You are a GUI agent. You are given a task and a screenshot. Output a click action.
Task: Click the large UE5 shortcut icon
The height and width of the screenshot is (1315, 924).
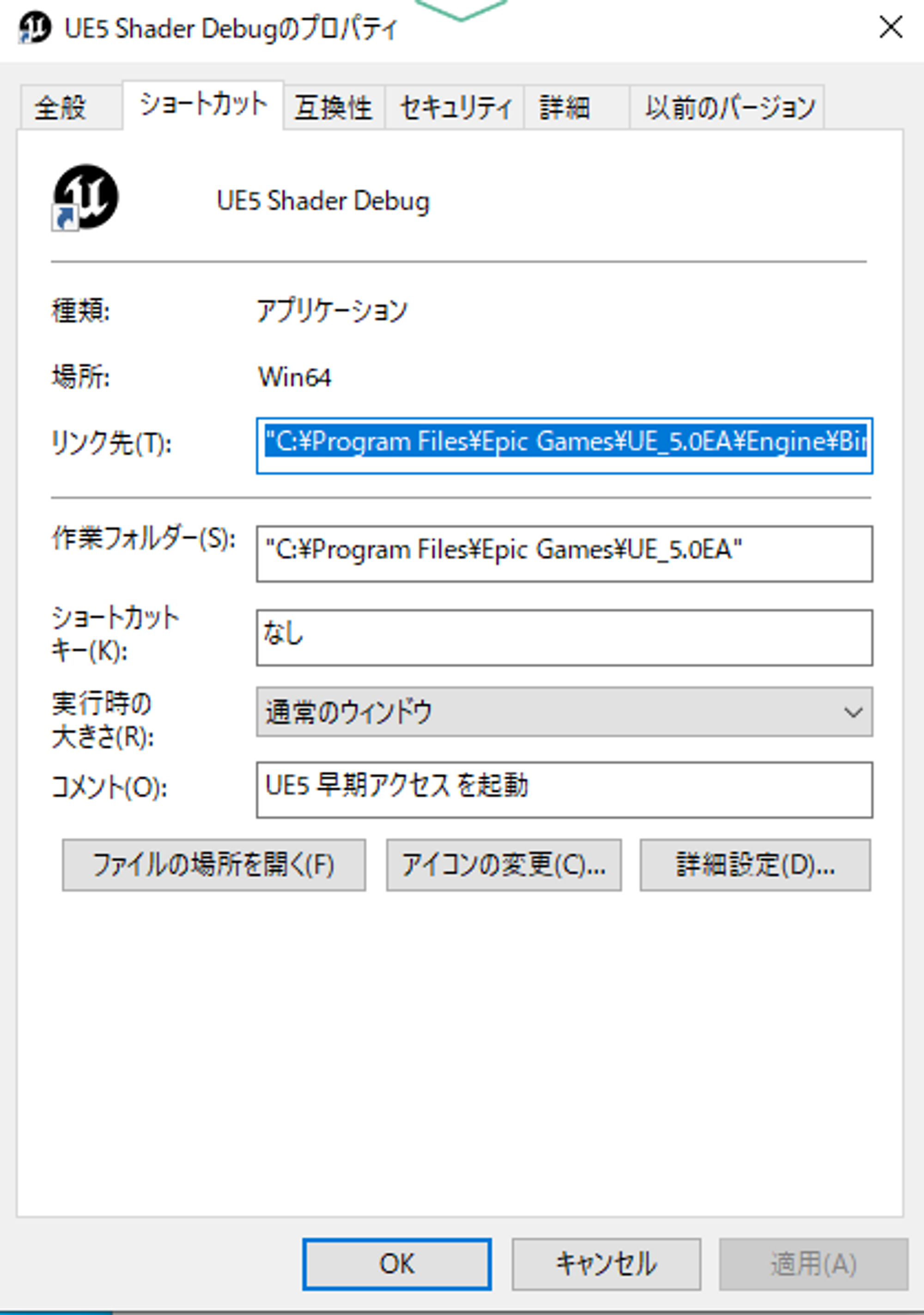coord(85,197)
